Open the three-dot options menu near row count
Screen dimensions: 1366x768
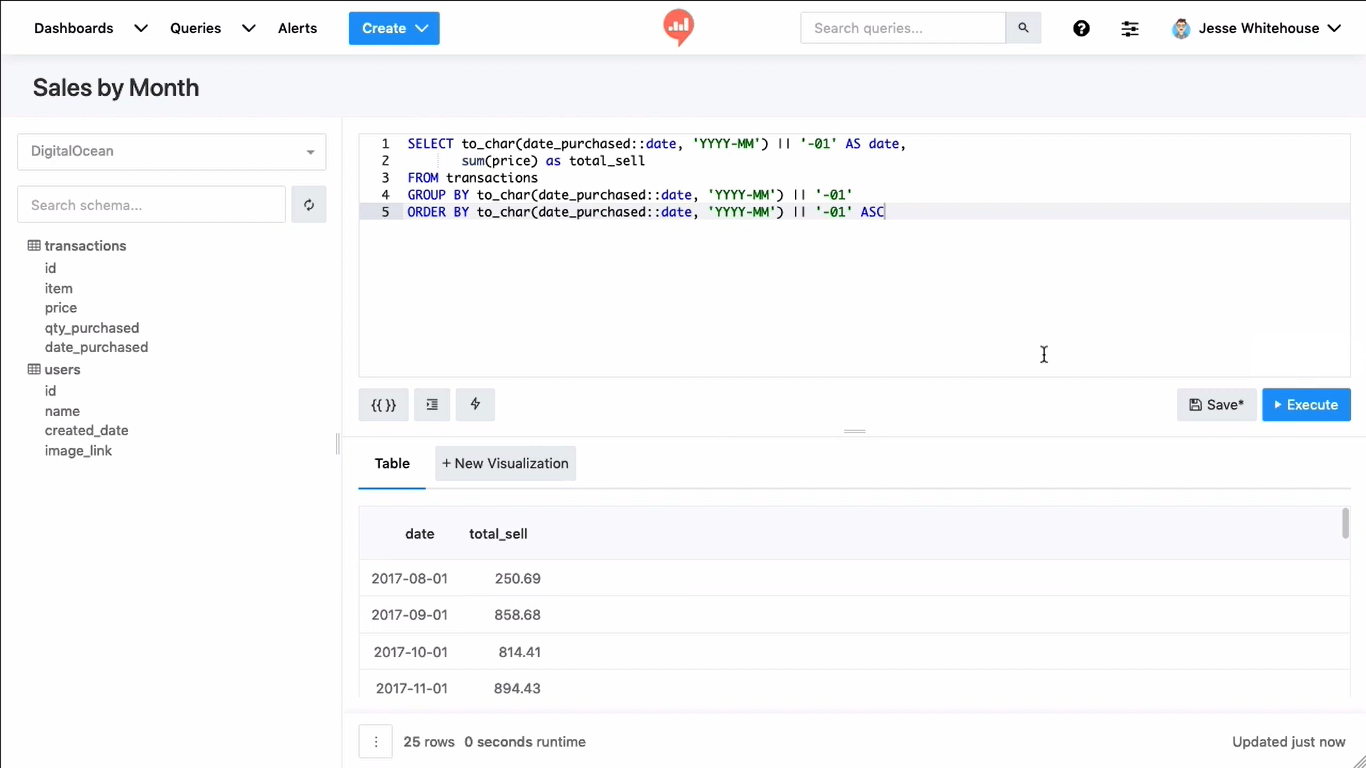(376, 742)
